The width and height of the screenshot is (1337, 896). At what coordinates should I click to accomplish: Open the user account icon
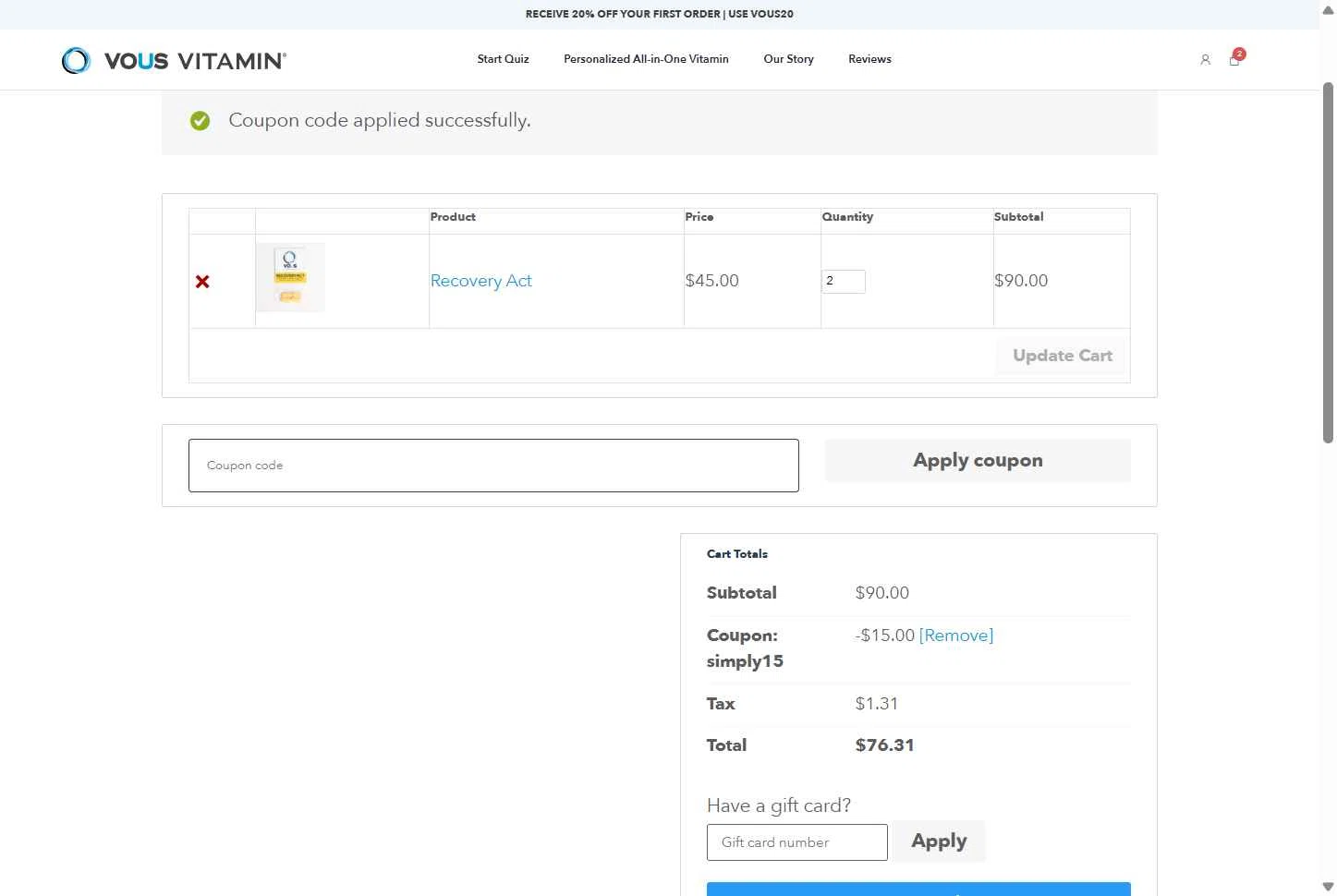pyautogui.click(x=1205, y=59)
